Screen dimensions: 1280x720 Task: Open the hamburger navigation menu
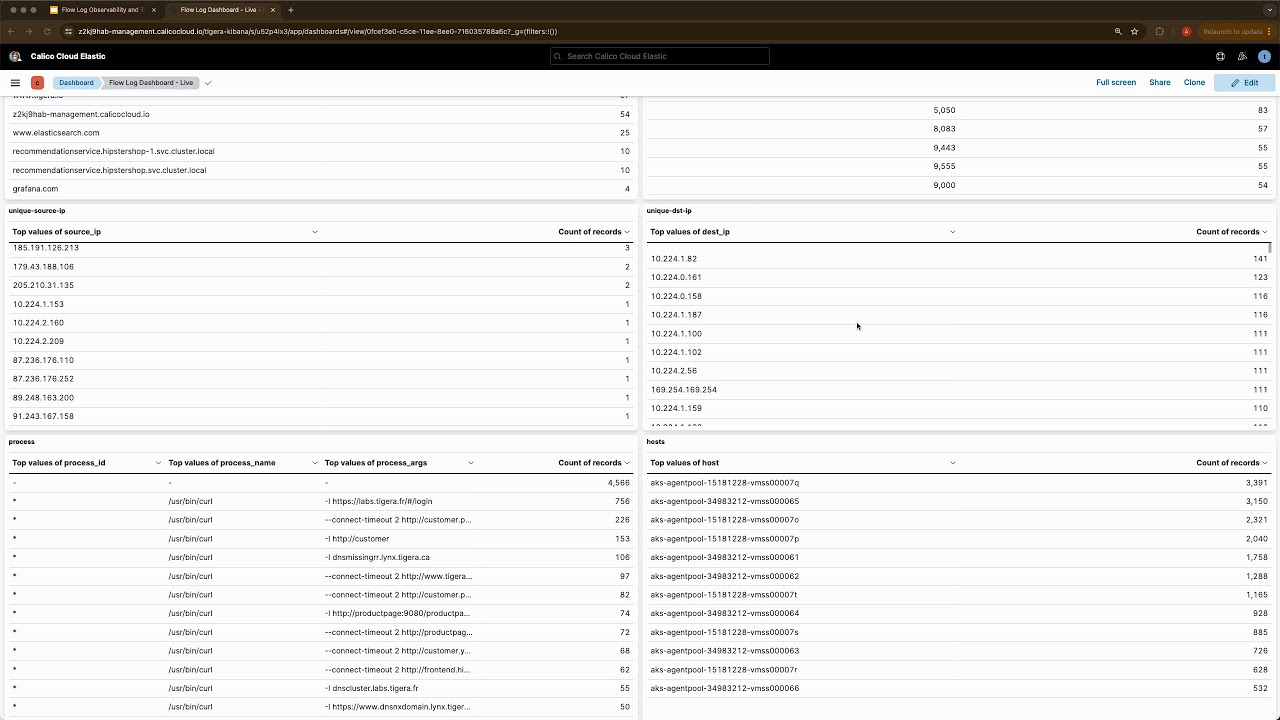pos(15,83)
